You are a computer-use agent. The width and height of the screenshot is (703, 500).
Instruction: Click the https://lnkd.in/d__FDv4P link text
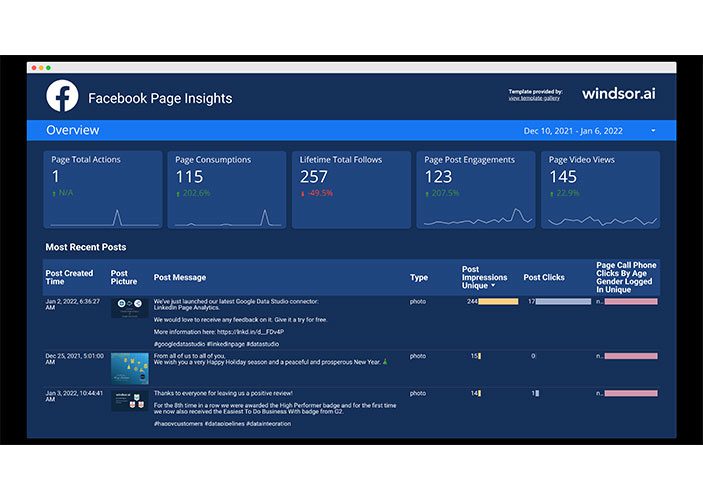pyautogui.click(x=250, y=332)
